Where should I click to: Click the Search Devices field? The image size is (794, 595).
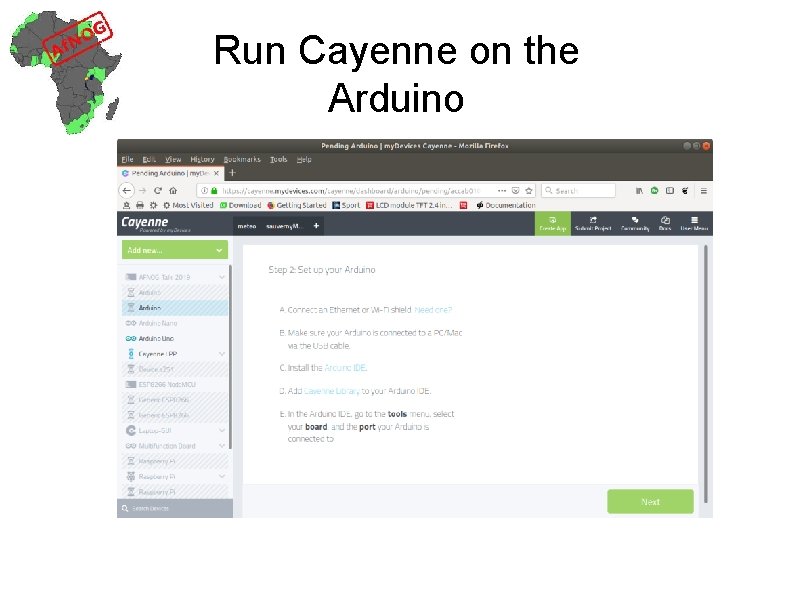coord(175,508)
